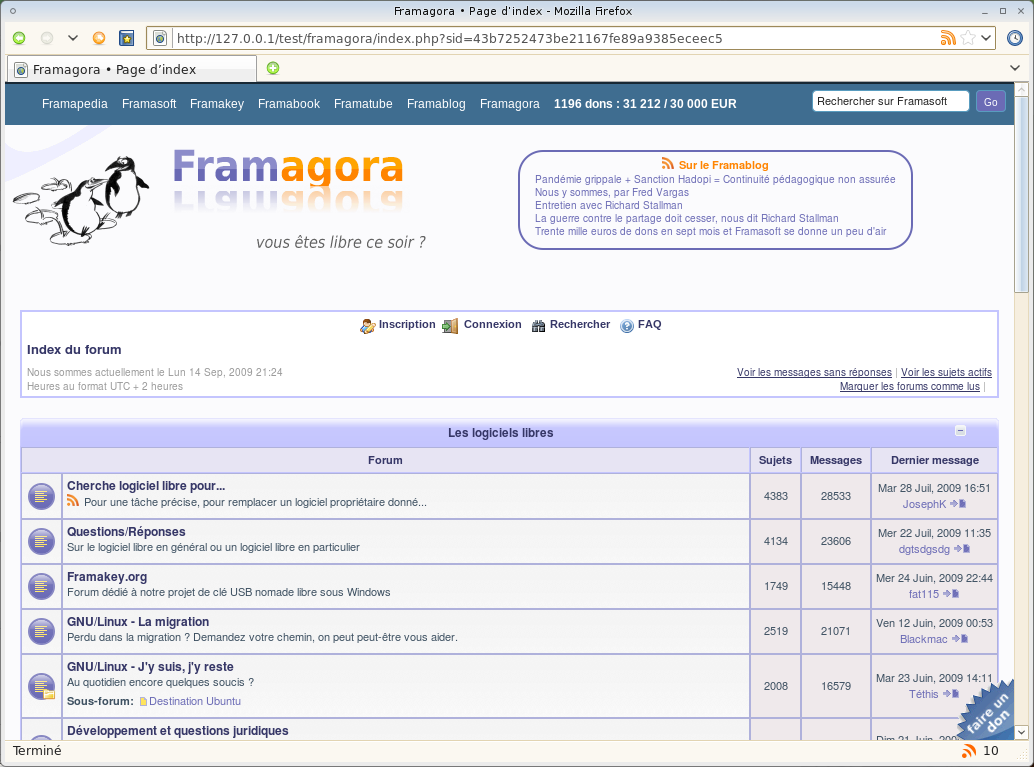Screen dimensions: 1034x767
Task: Open 'Voir les messages sans réponses'
Action: point(814,373)
